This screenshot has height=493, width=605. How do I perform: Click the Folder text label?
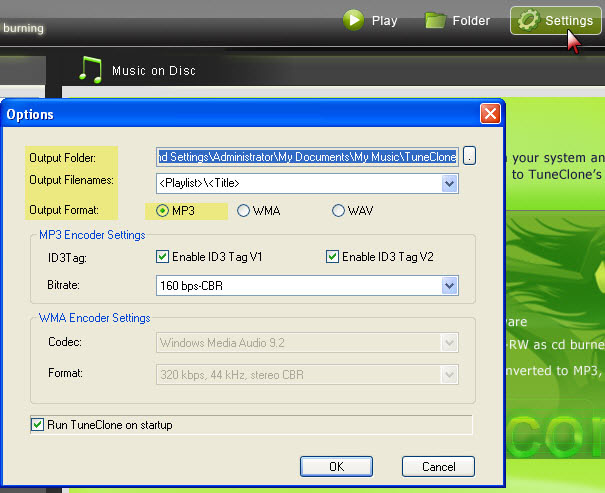coord(471,20)
